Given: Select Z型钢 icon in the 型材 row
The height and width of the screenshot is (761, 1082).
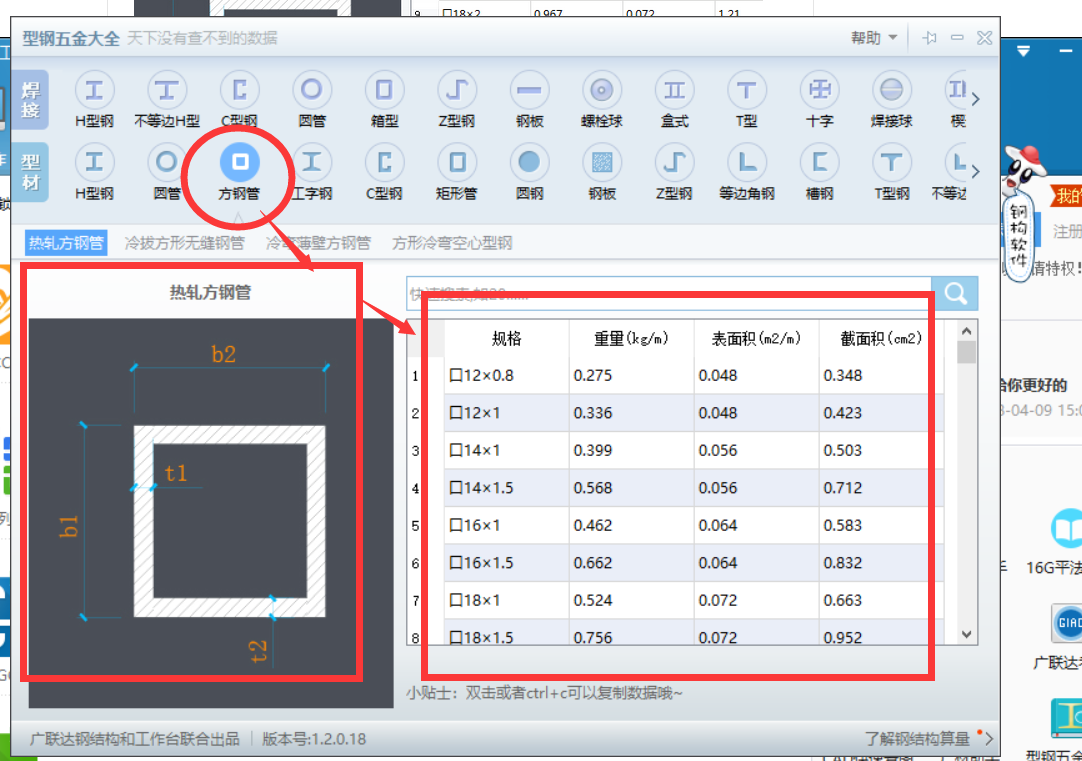Looking at the screenshot, I should 674,163.
